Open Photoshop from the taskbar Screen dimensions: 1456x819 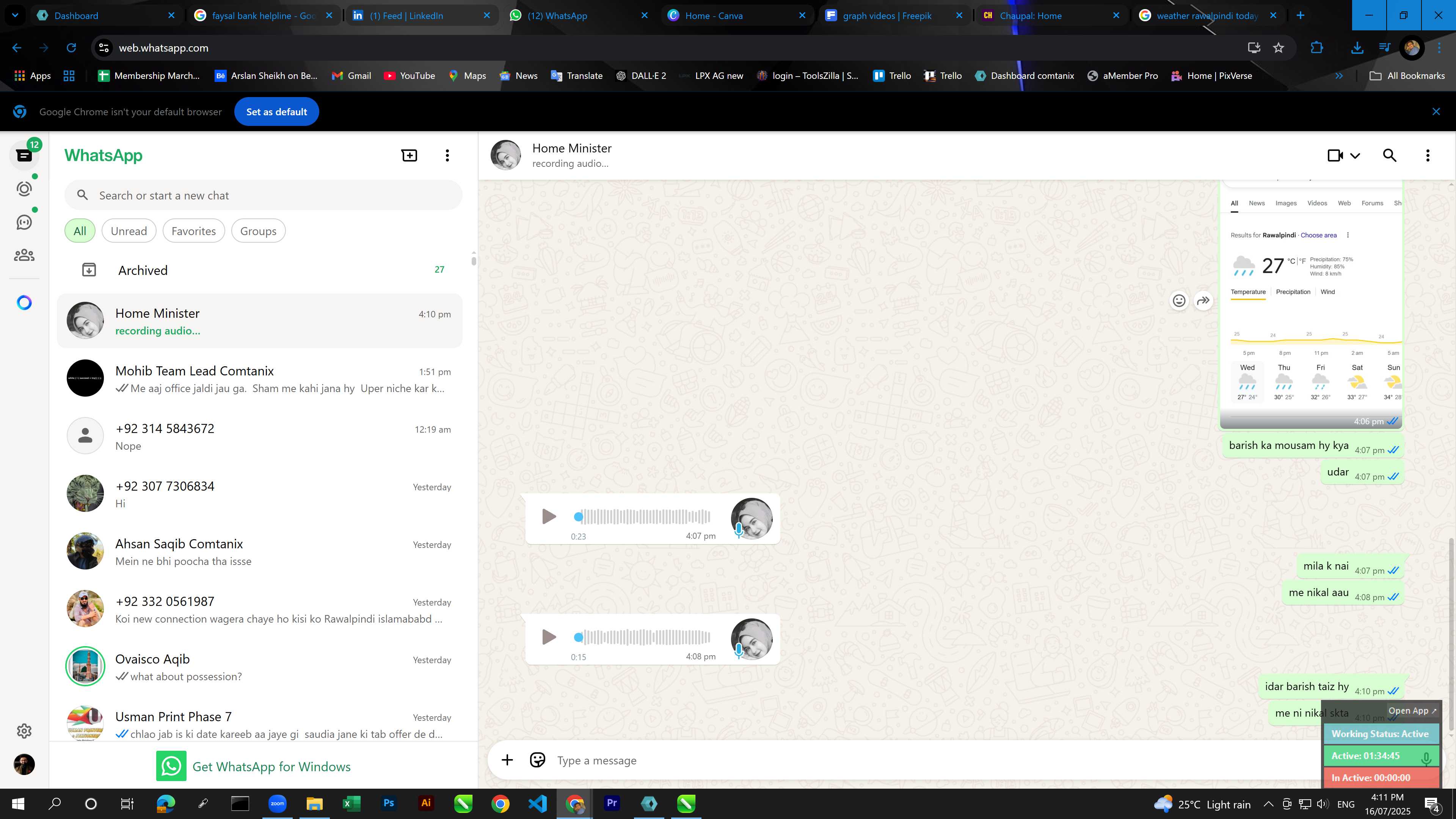[388, 803]
